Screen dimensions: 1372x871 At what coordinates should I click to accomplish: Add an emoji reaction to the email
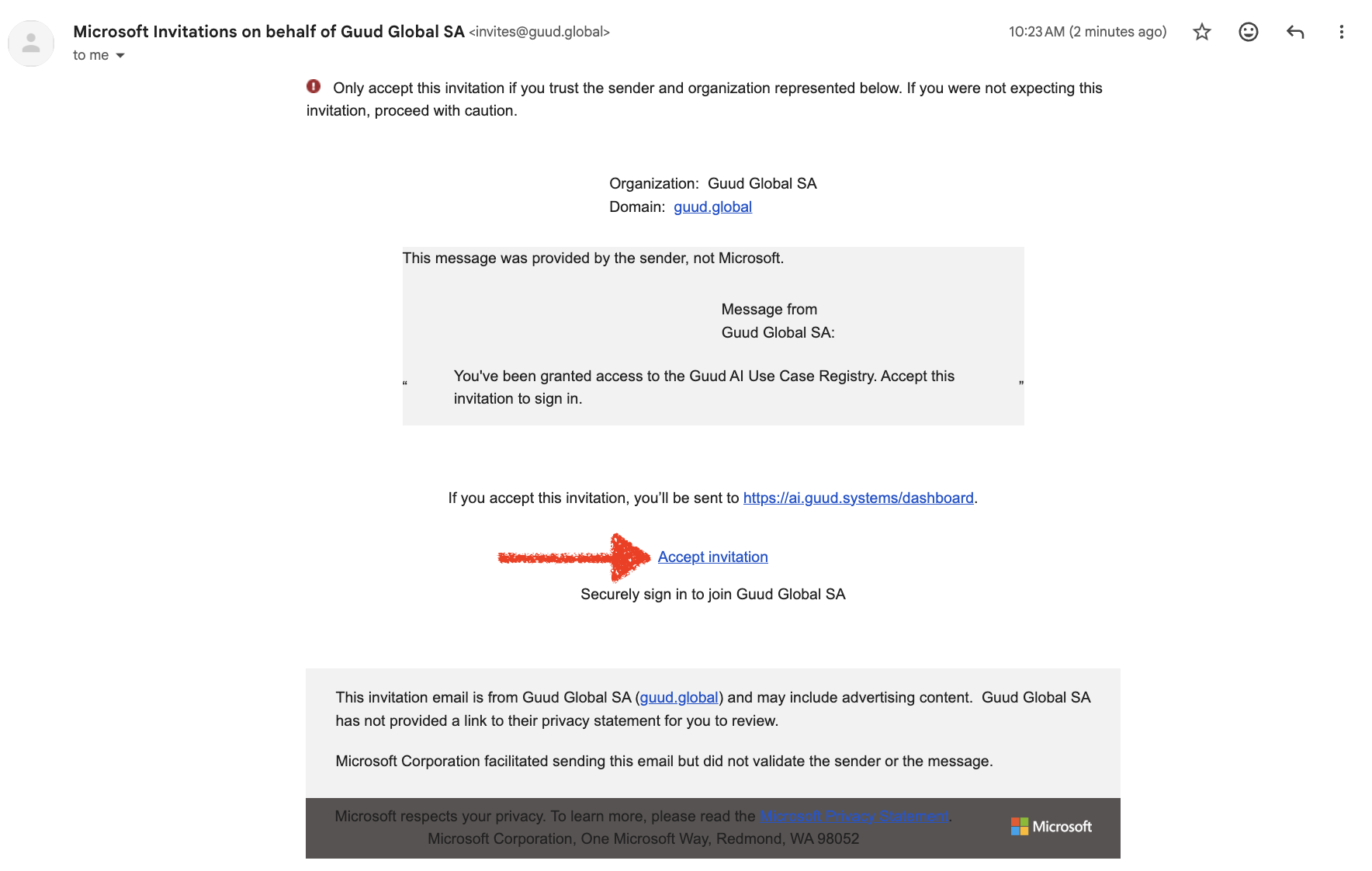pyautogui.click(x=1249, y=32)
